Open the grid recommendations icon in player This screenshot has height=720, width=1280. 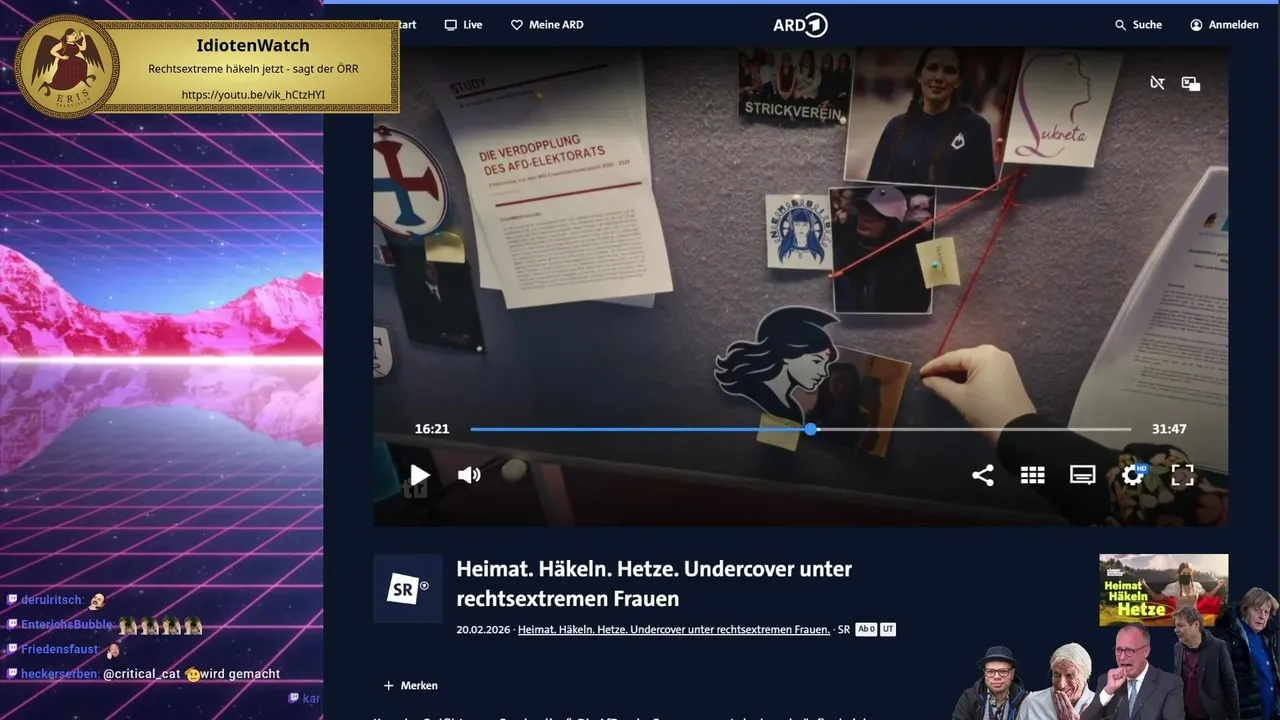click(x=1033, y=475)
